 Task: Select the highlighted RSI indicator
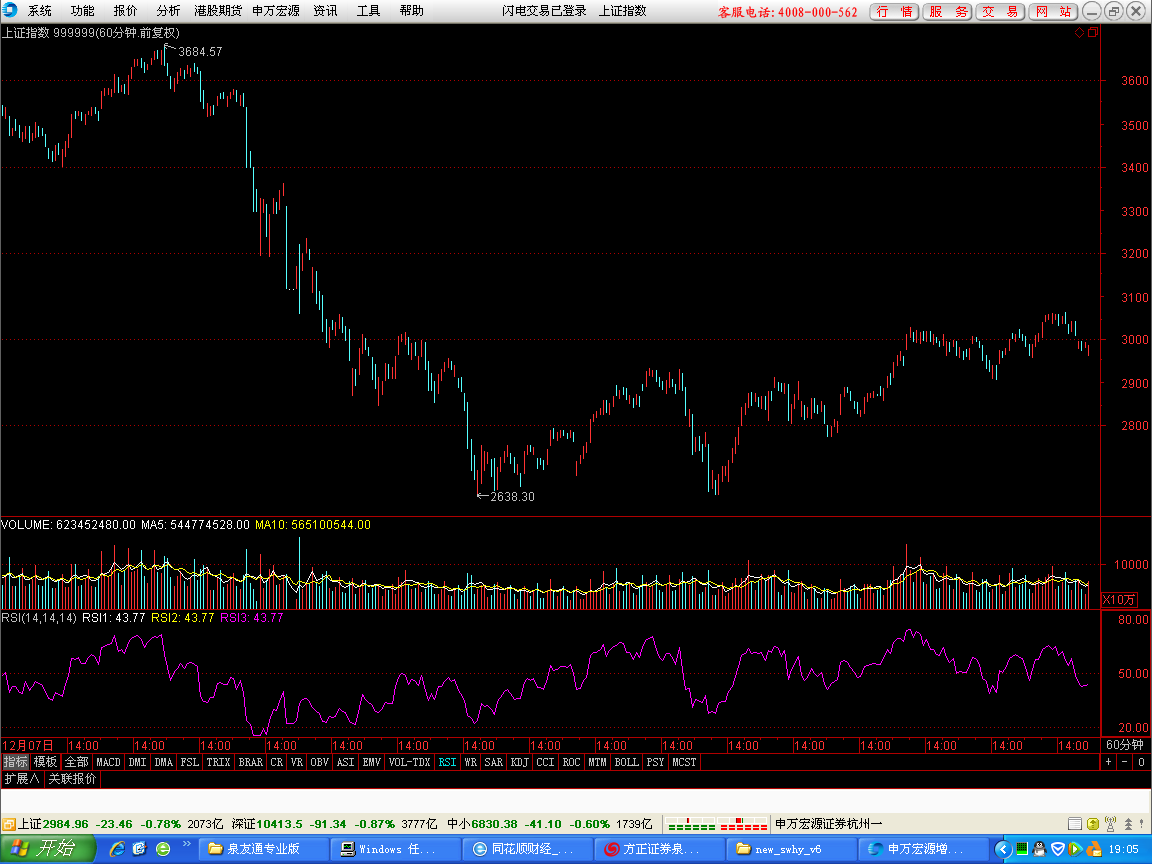coord(447,762)
